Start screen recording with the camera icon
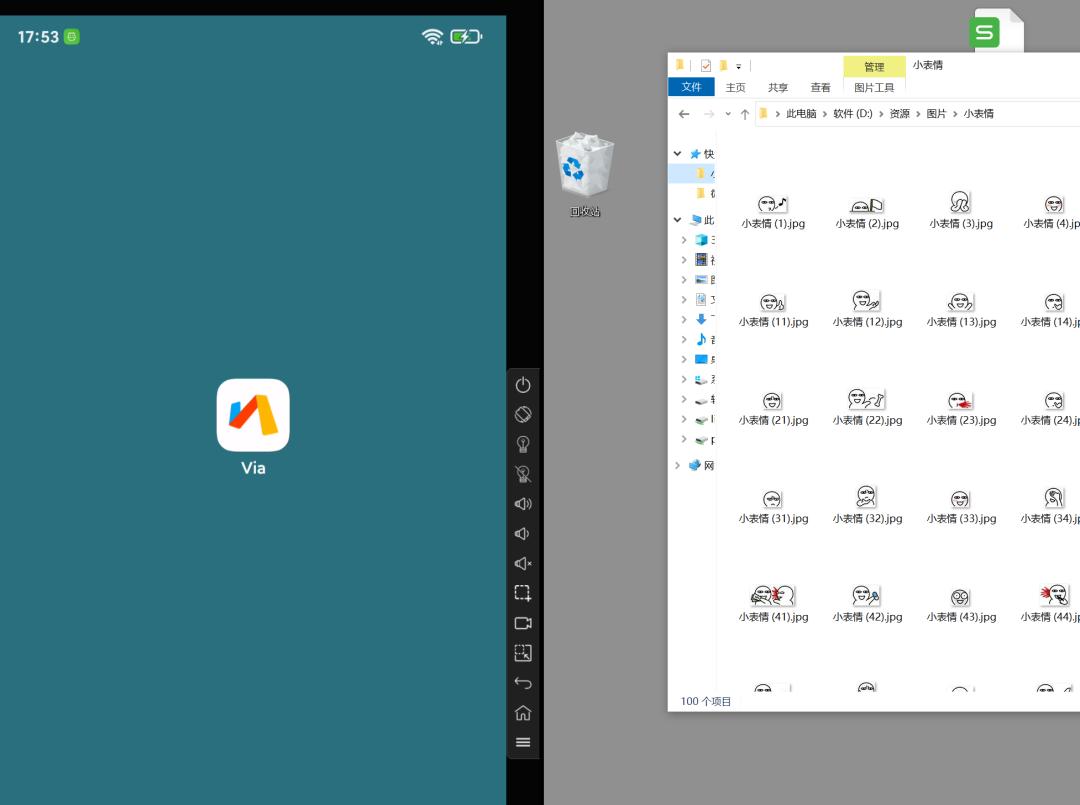 tap(522, 623)
